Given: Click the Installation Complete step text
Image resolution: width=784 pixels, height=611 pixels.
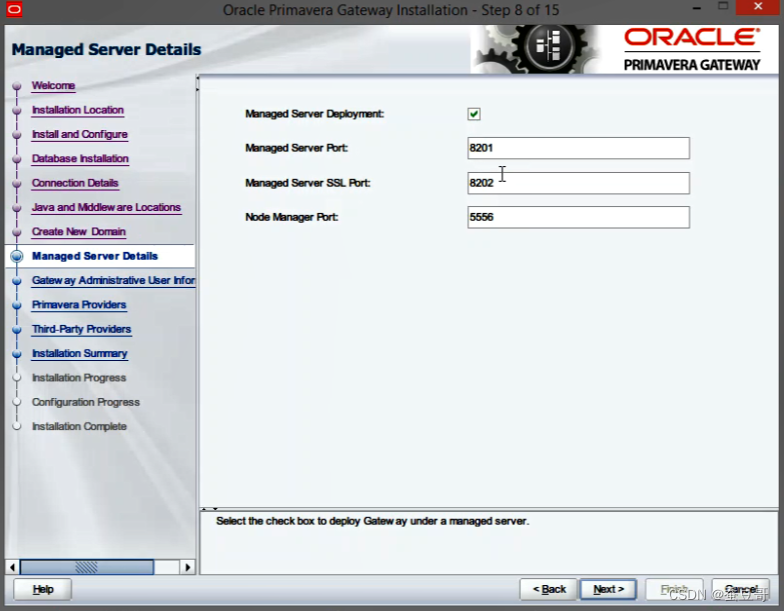Looking at the screenshot, I should click(x=80, y=426).
